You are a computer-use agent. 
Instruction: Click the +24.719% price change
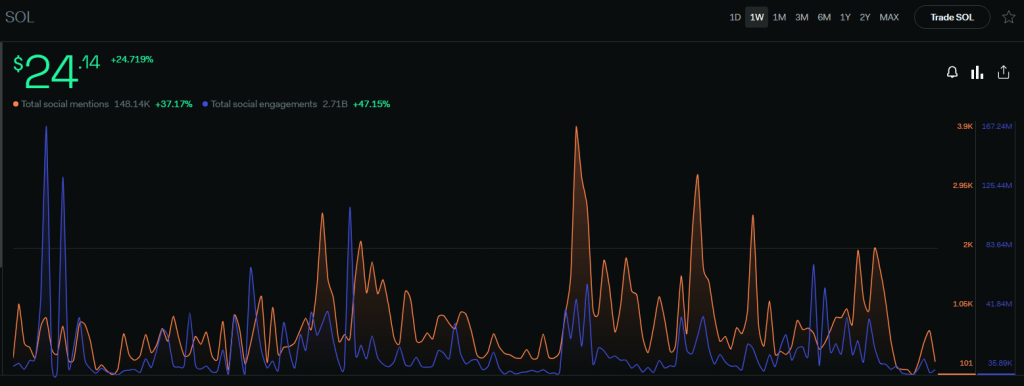pyautogui.click(x=132, y=59)
